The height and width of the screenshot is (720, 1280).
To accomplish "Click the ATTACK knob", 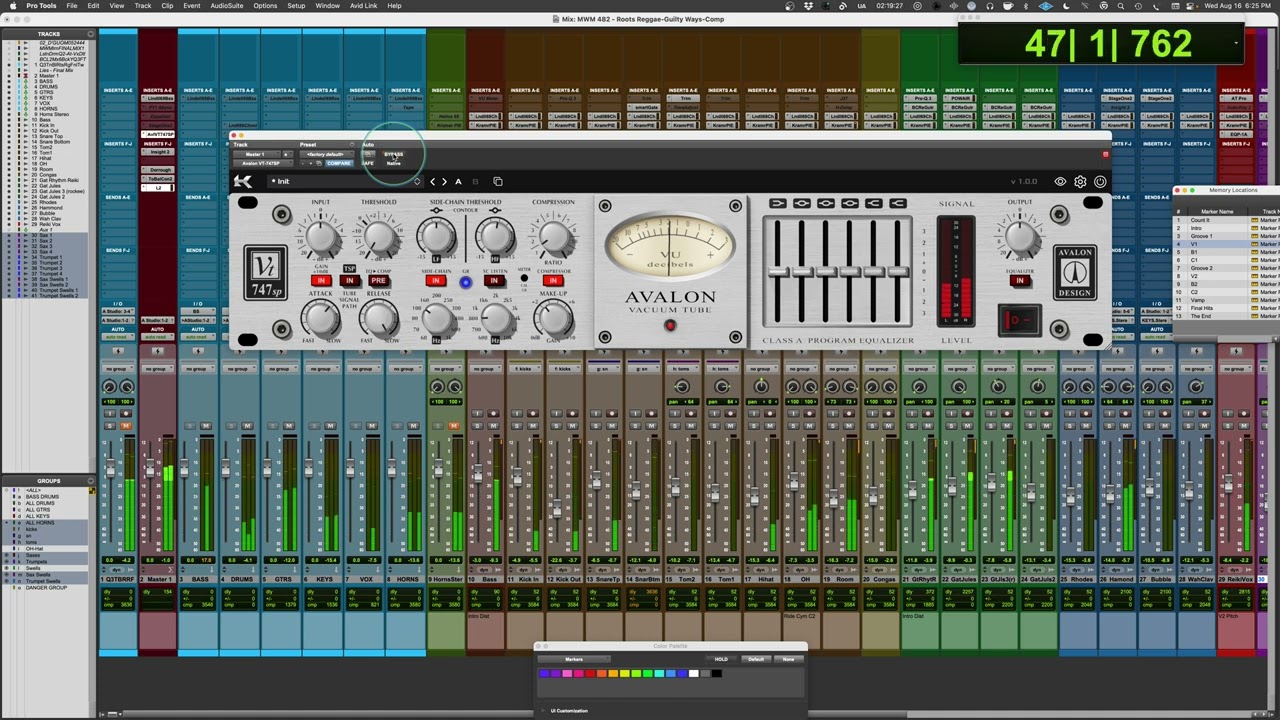I will (x=321, y=318).
